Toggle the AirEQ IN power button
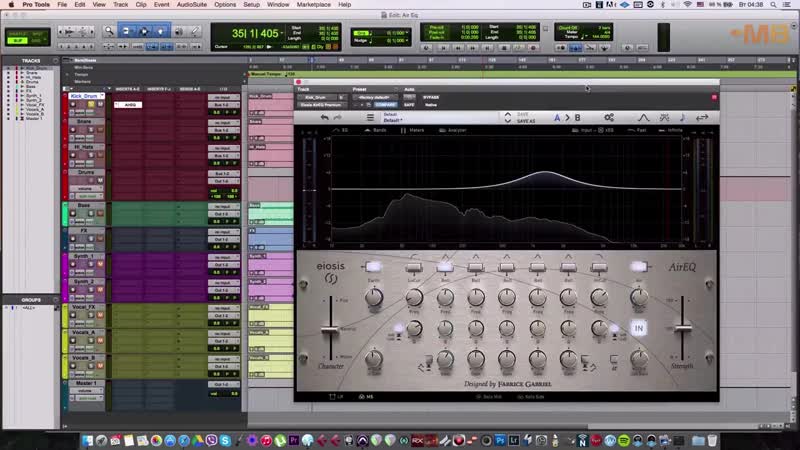Viewport: 800px width, 450px height. point(639,327)
